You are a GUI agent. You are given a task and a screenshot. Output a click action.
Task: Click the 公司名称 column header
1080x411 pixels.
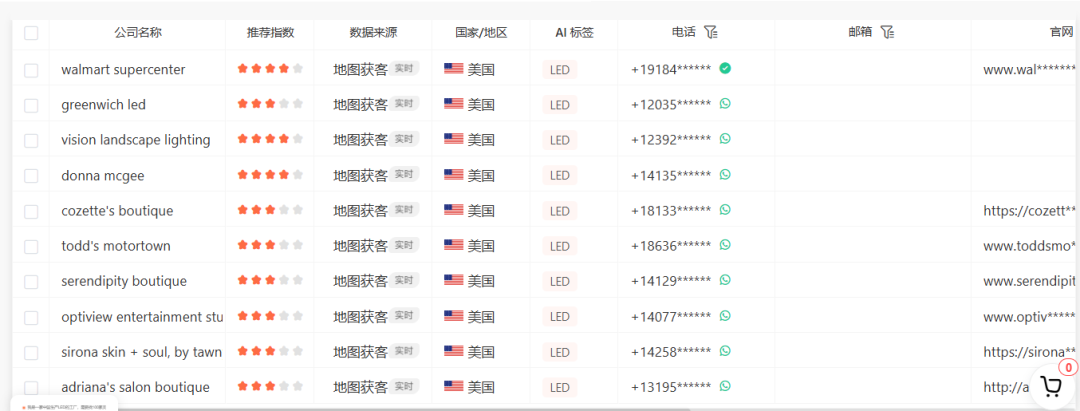138,32
